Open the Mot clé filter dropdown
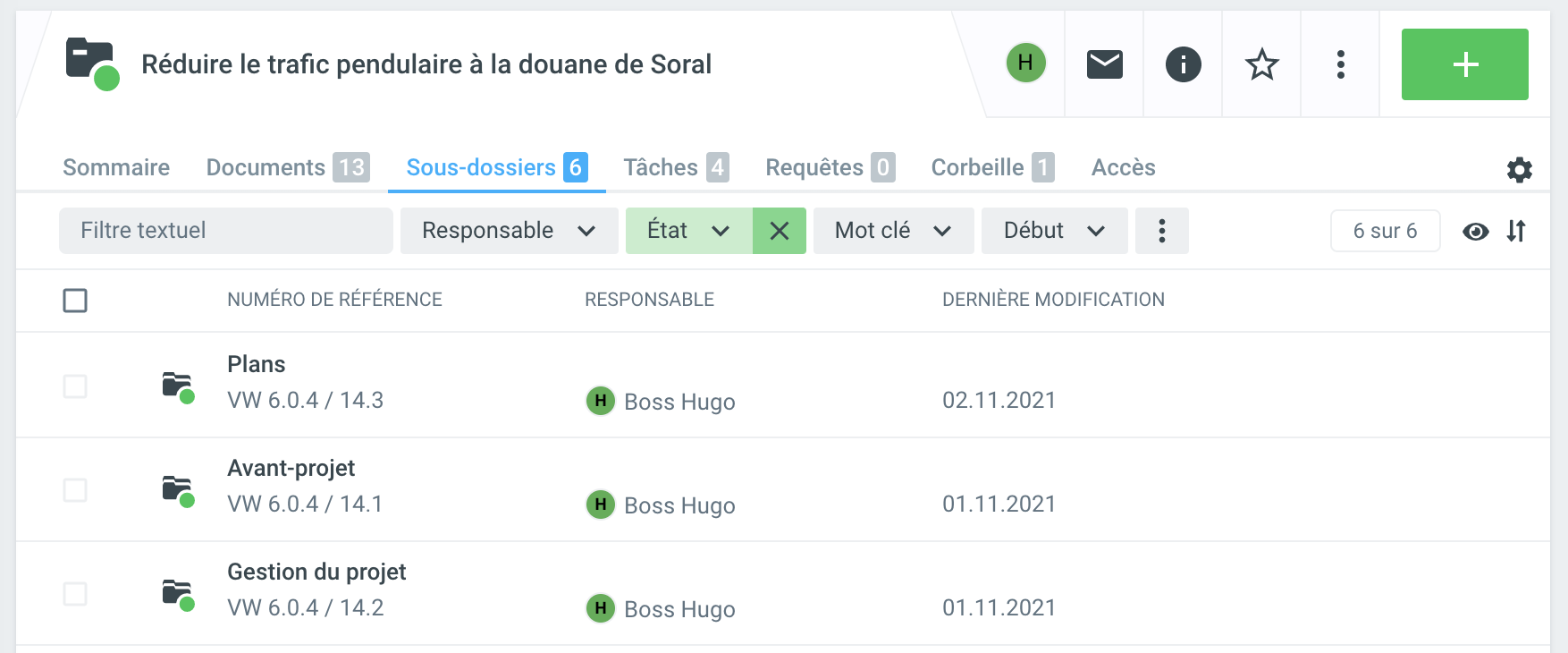Screen dimensions: 1568x653 pyautogui.click(x=892, y=231)
